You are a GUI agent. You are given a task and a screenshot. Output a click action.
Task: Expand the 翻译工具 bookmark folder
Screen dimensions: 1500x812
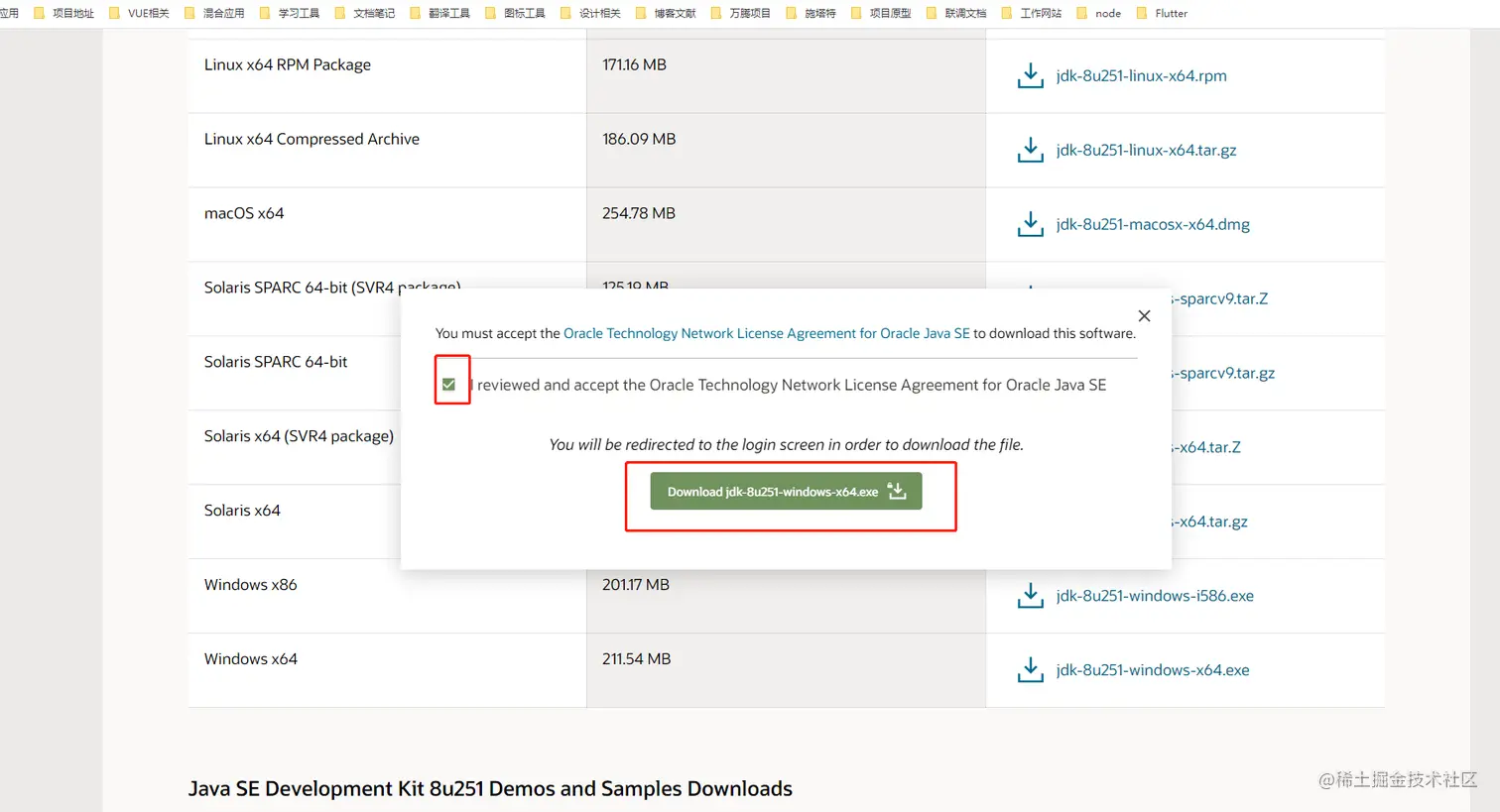coord(440,13)
